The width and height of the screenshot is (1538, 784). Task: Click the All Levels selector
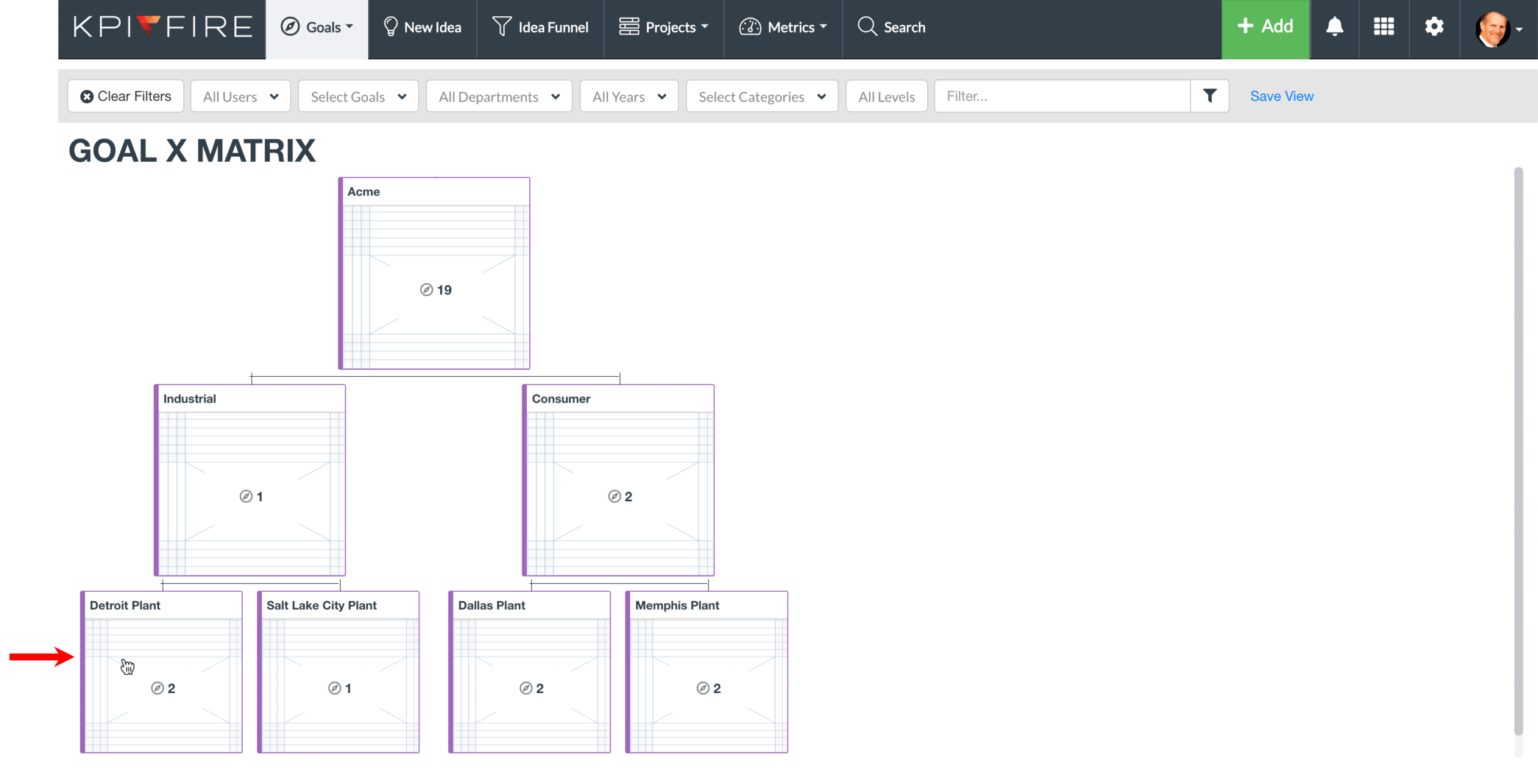tap(887, 96)
